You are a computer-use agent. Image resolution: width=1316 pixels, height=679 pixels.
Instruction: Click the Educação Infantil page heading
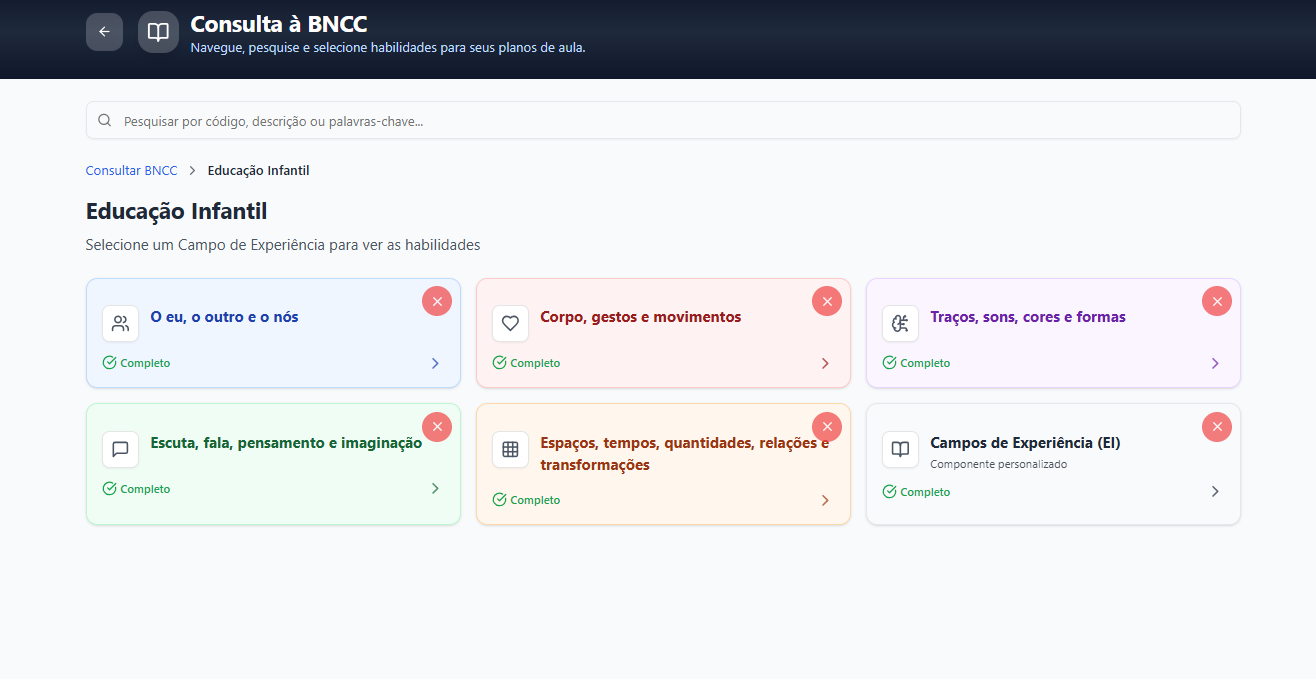coord(176,211)
